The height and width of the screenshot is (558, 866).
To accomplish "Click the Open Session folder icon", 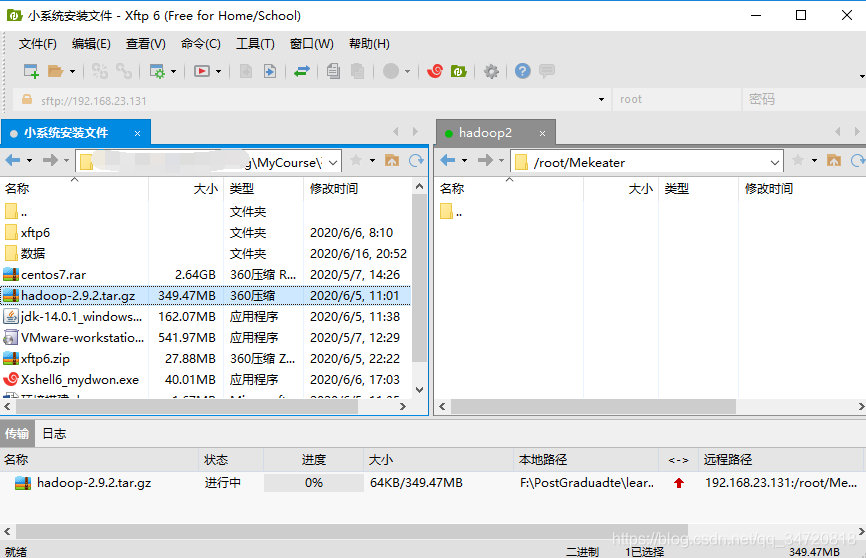I will [56, 71].
